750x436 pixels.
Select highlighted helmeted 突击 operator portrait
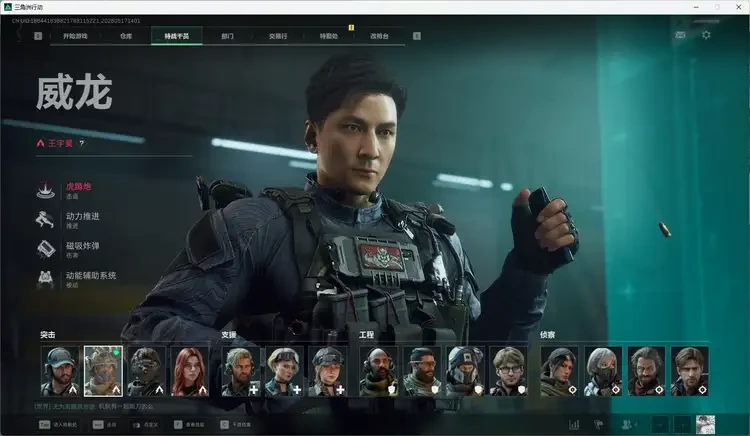103,371
